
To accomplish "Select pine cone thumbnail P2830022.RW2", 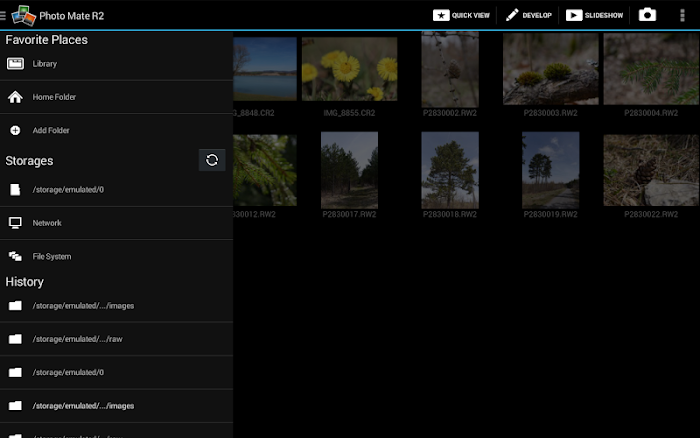I will pyautogui.click(x=651, y=170).
